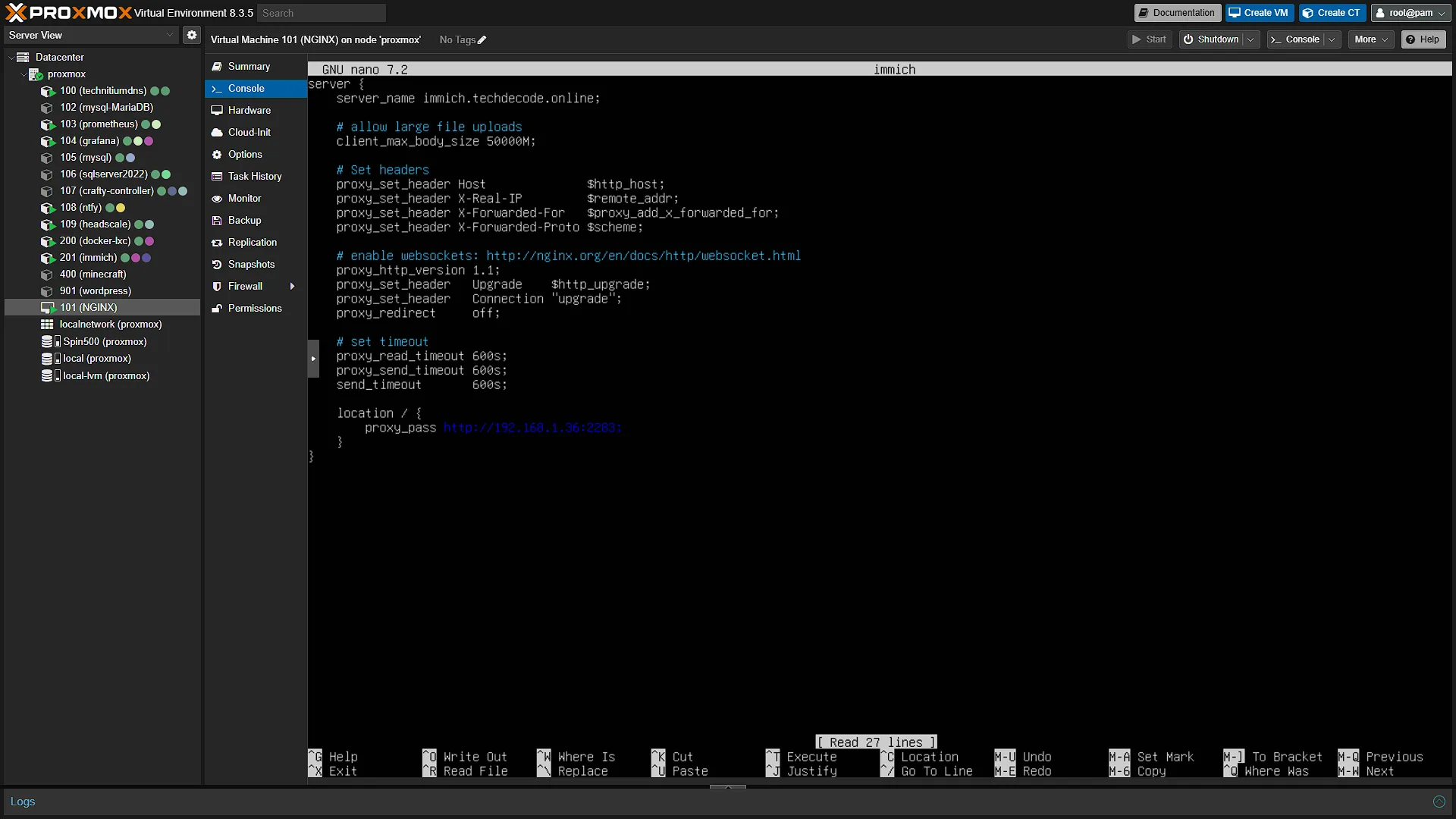The width and height of the screenshot is (1456, 819).
Task: Open the server view settings gear
Action: (x=192, y=35)
